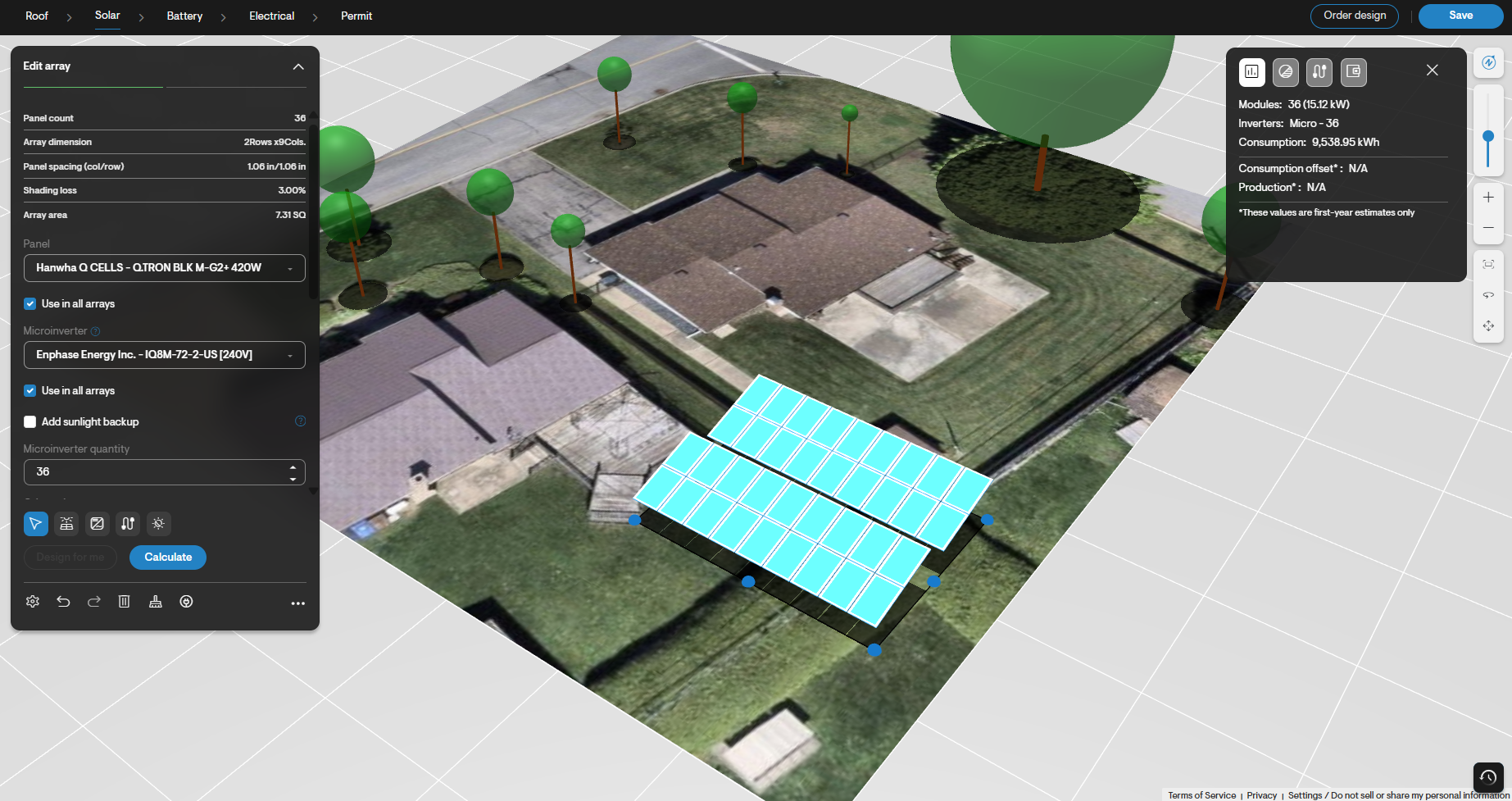Viewport: 1512px width, 801px height.
Task: Collapse the Edit array panel
Action: 298,66
